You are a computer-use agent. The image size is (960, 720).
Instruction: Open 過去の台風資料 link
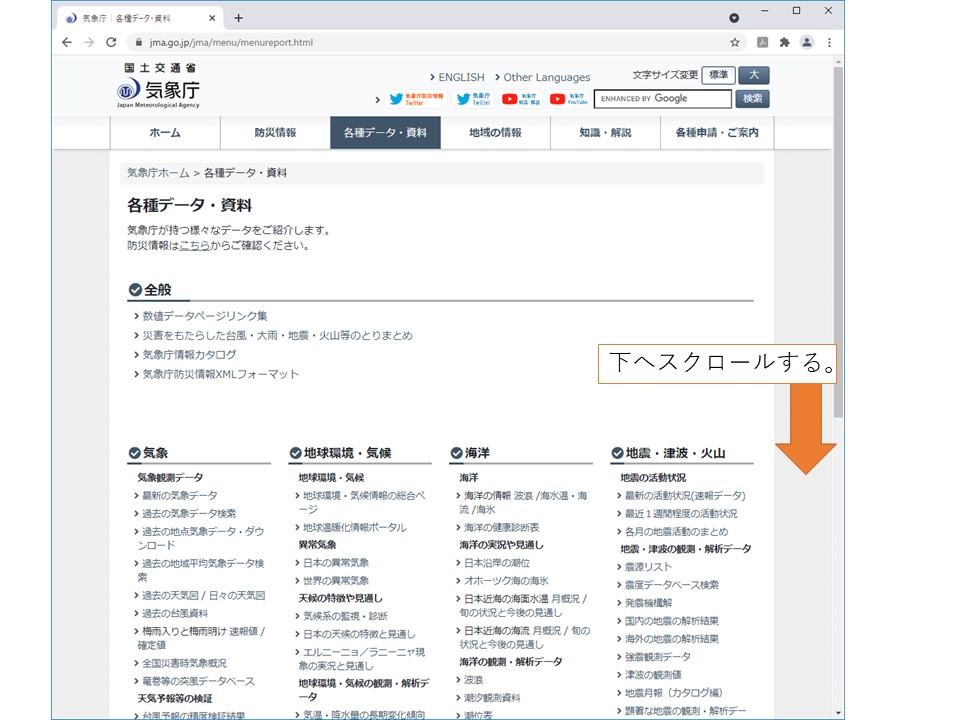click(175, 613)
